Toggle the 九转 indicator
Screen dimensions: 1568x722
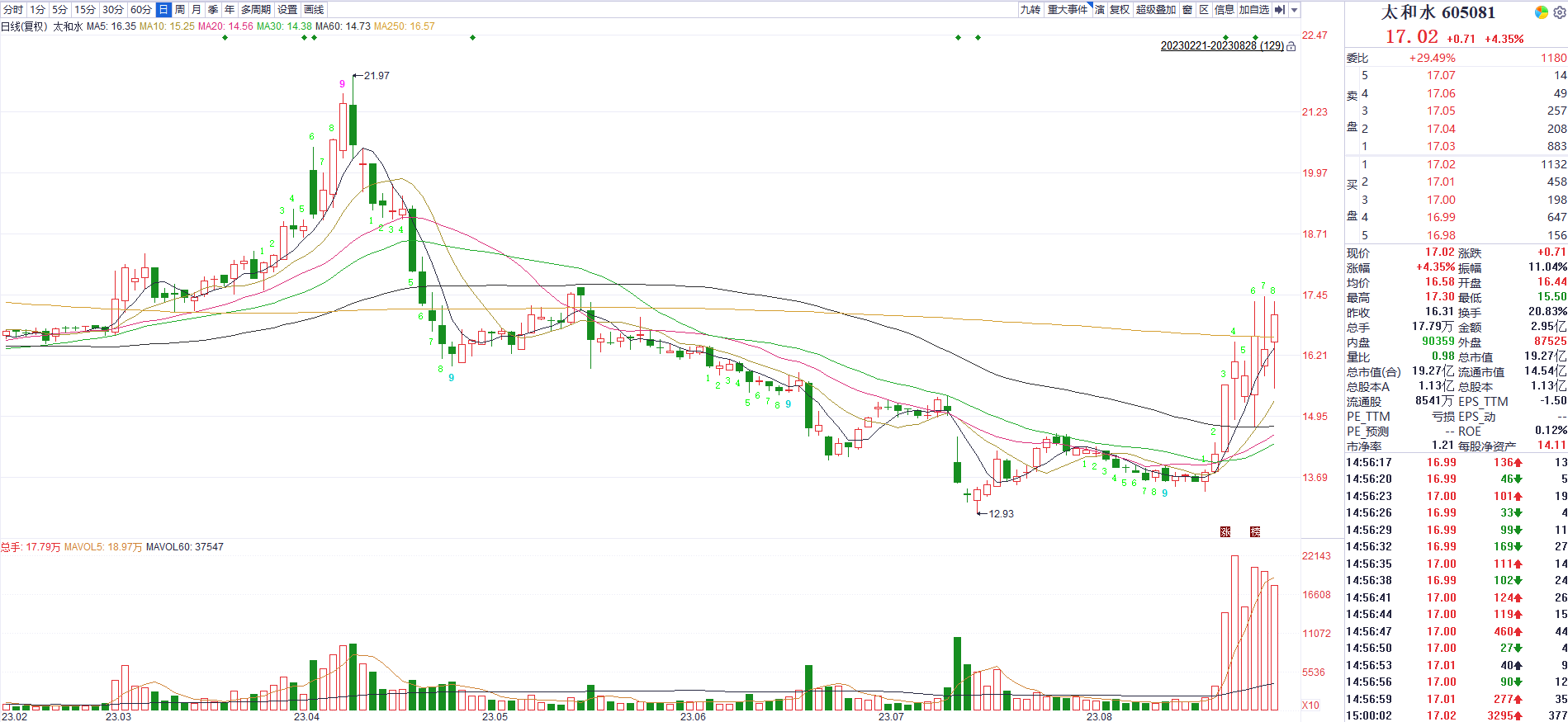coord(1030,10)
